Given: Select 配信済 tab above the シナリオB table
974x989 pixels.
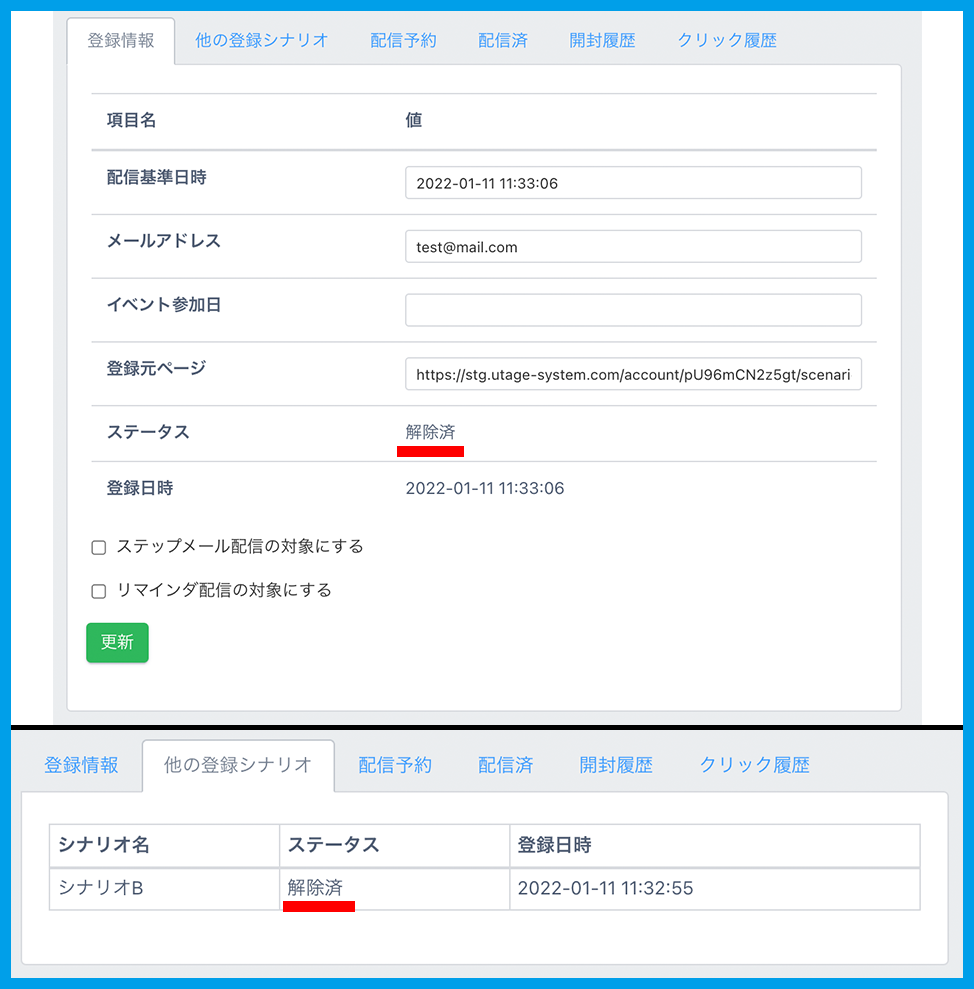Looking at the screenshot, I should (x=505, y=765).
